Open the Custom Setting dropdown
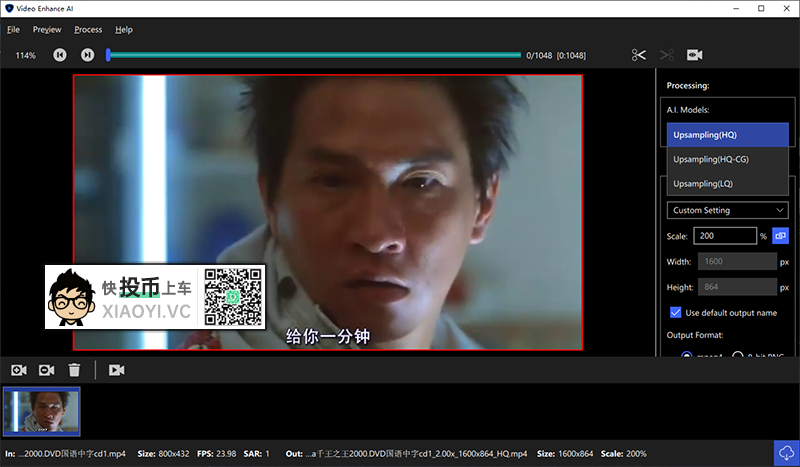 (x=728, y=210)
